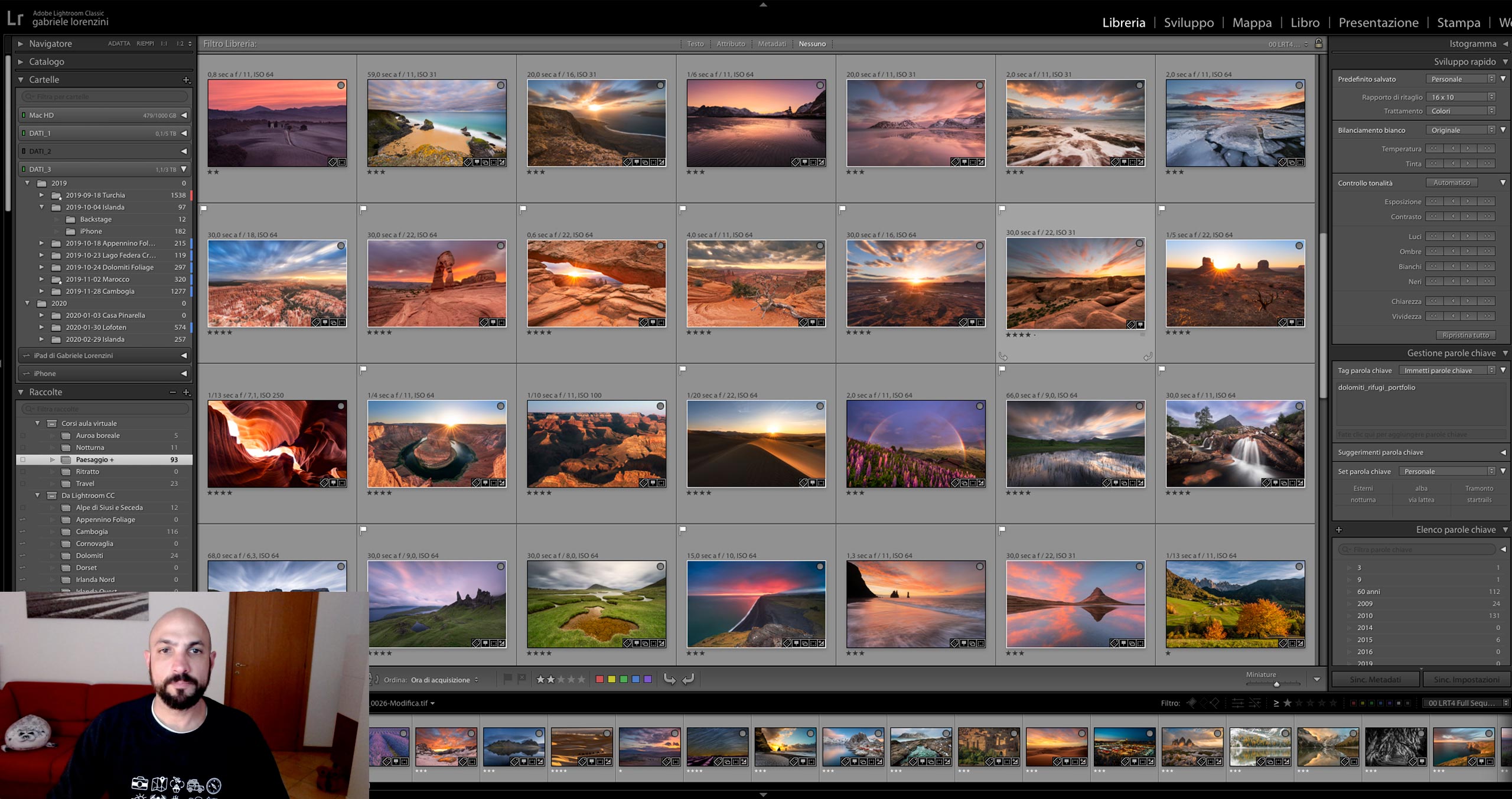Change rating operator greater-or-equal symbol
The image size is (1512, 799).
click(x=1276, y=703)
